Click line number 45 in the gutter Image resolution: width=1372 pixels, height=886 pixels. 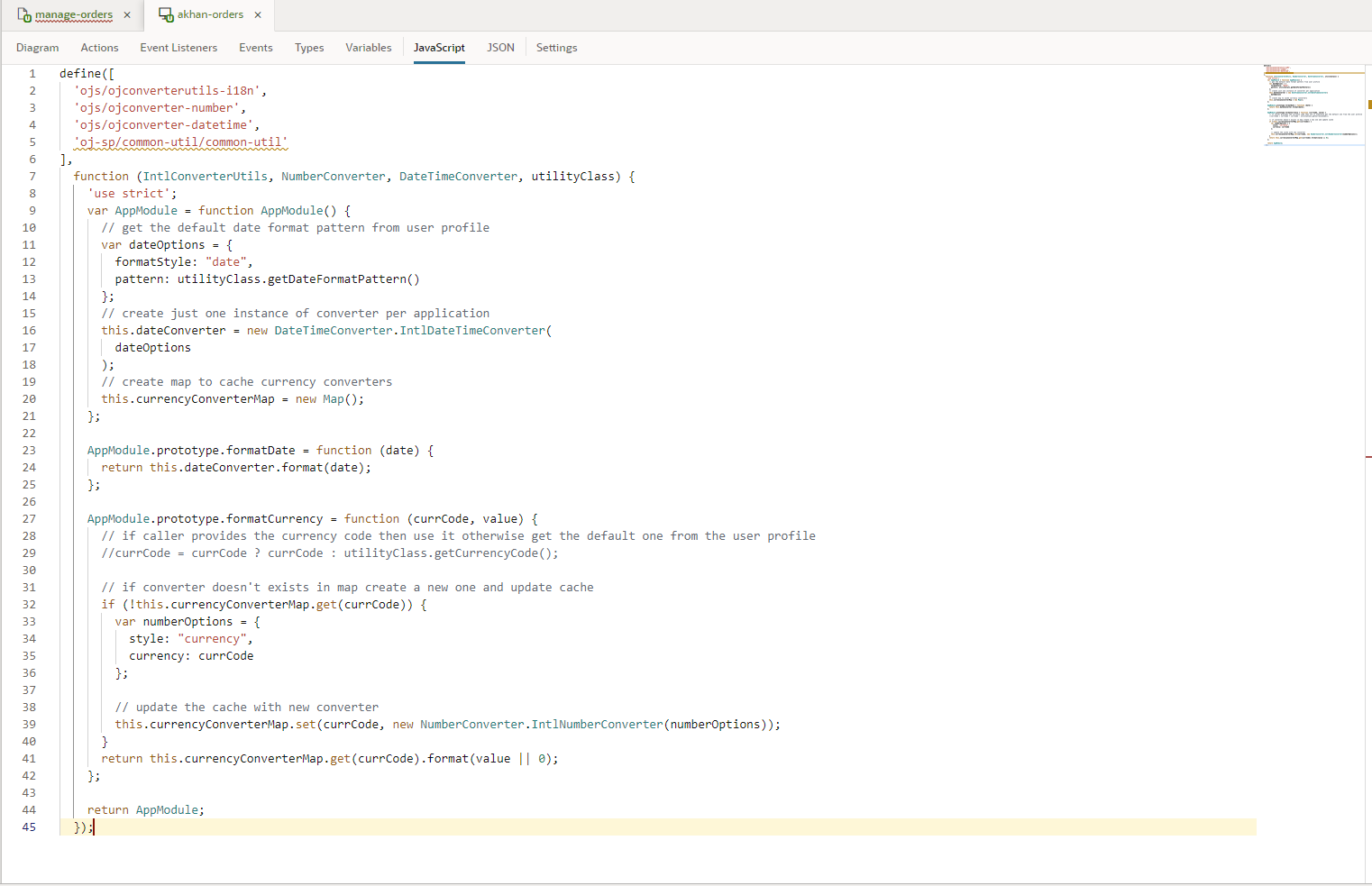point(29,827)
